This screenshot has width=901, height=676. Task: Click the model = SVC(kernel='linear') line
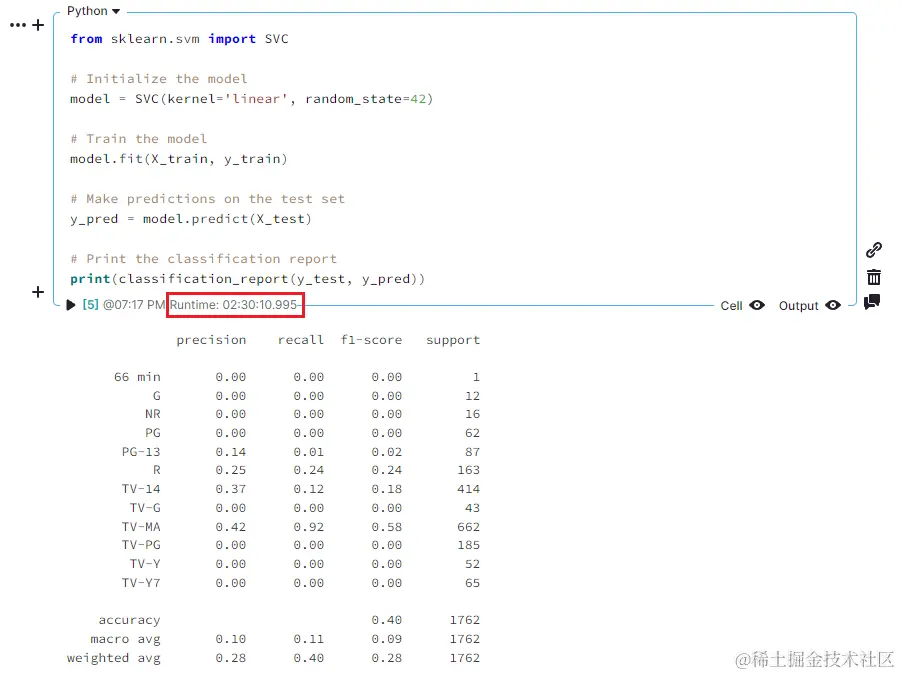click(251, 99)
